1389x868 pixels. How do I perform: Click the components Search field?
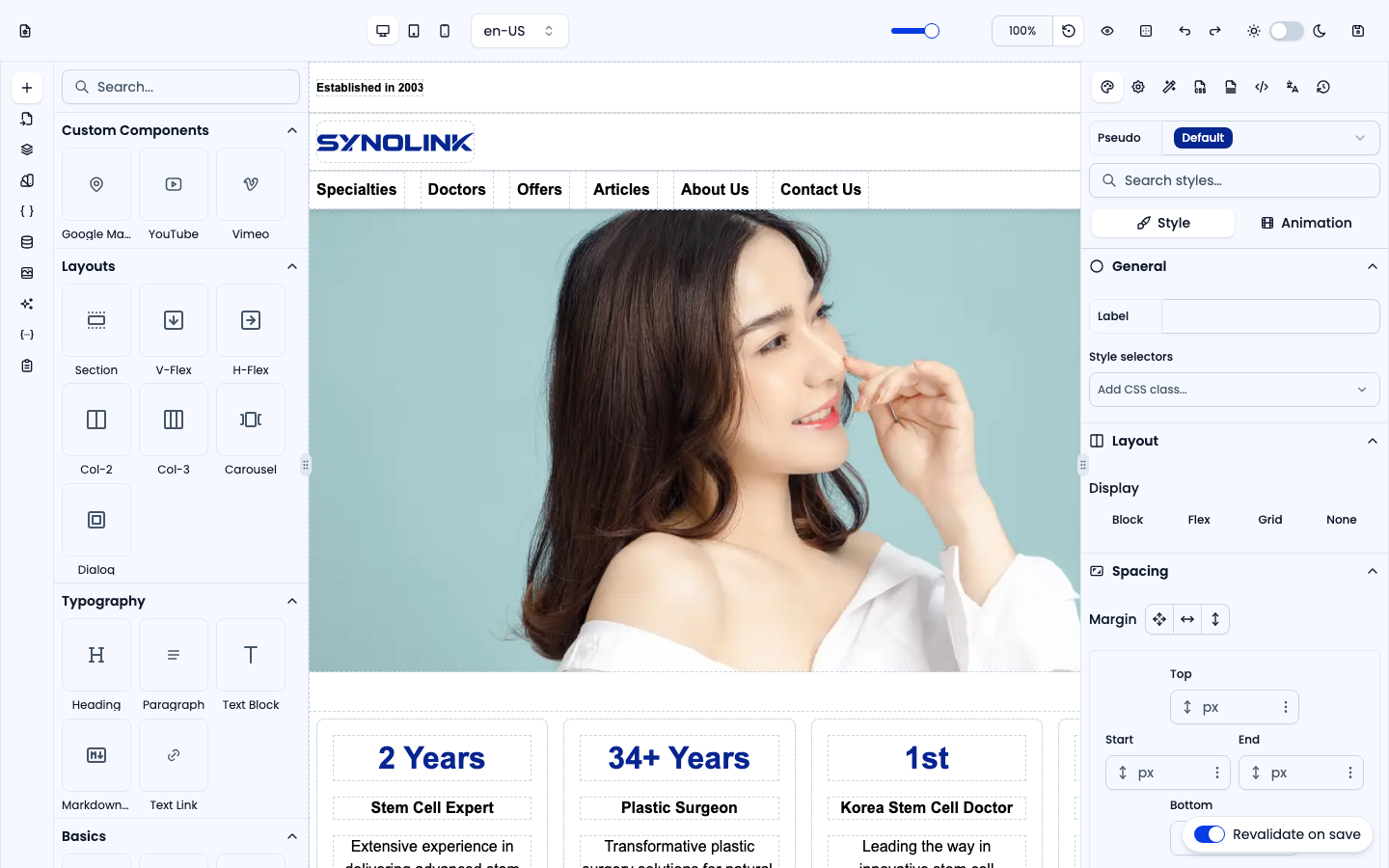click(181, 87)
